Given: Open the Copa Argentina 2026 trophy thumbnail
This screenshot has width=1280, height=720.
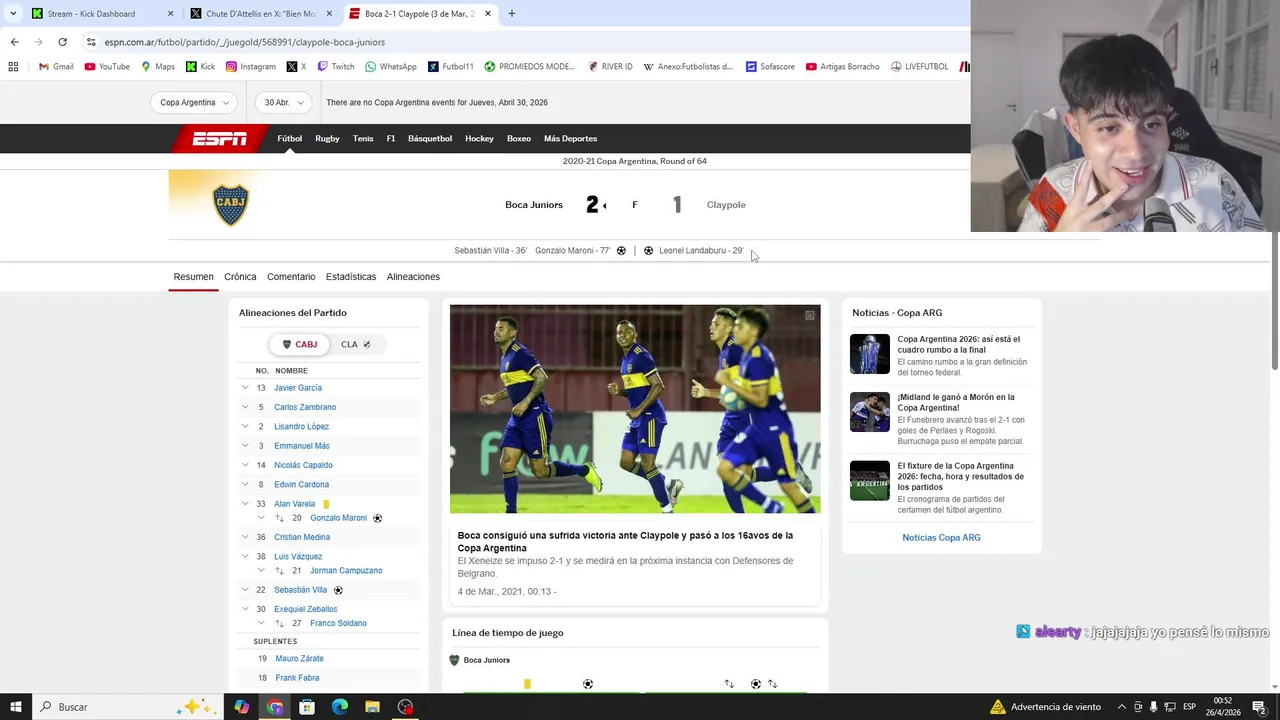Looking at the screenshot, I should click(x=870, y=354).
